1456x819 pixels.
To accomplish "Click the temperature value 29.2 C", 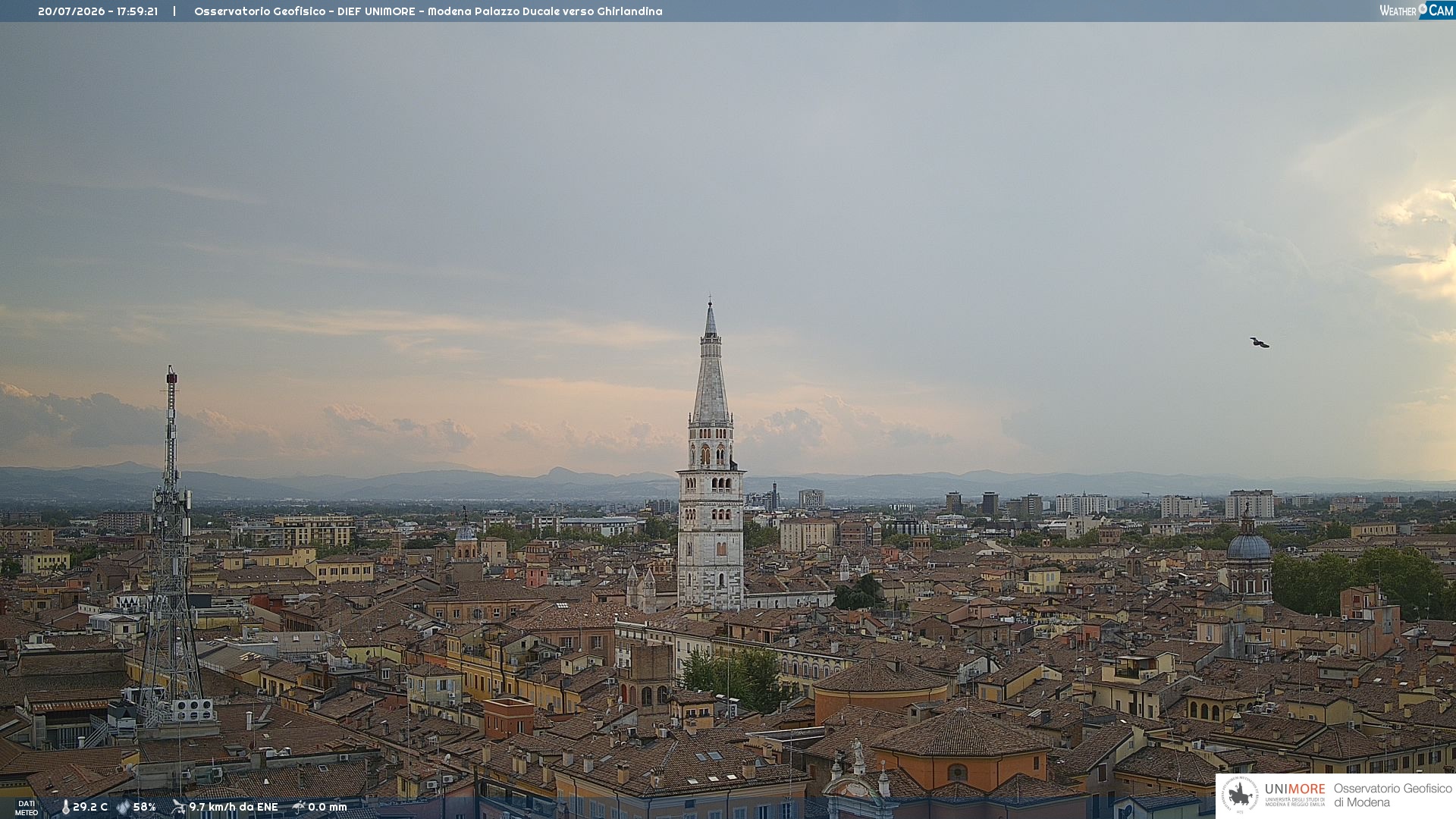I will [90, 807].
